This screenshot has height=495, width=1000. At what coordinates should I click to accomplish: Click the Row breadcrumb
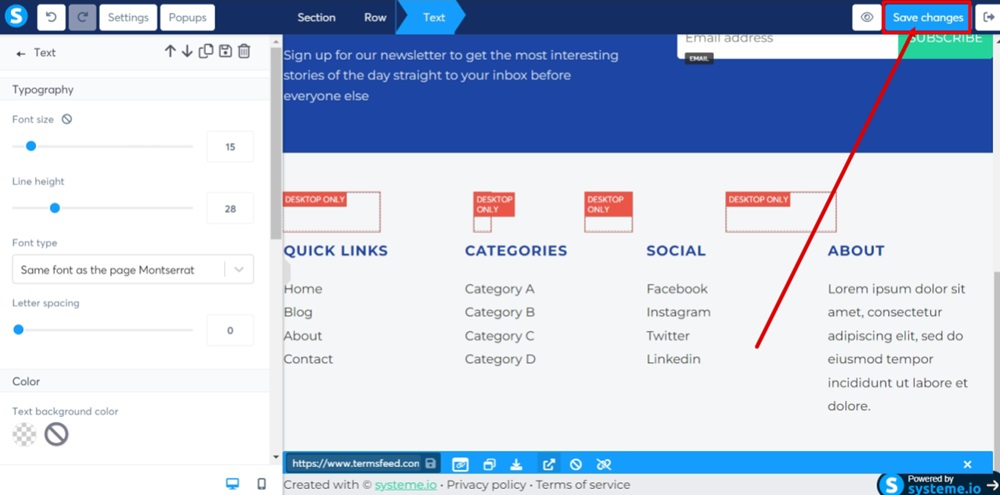(x=375, y=17)
